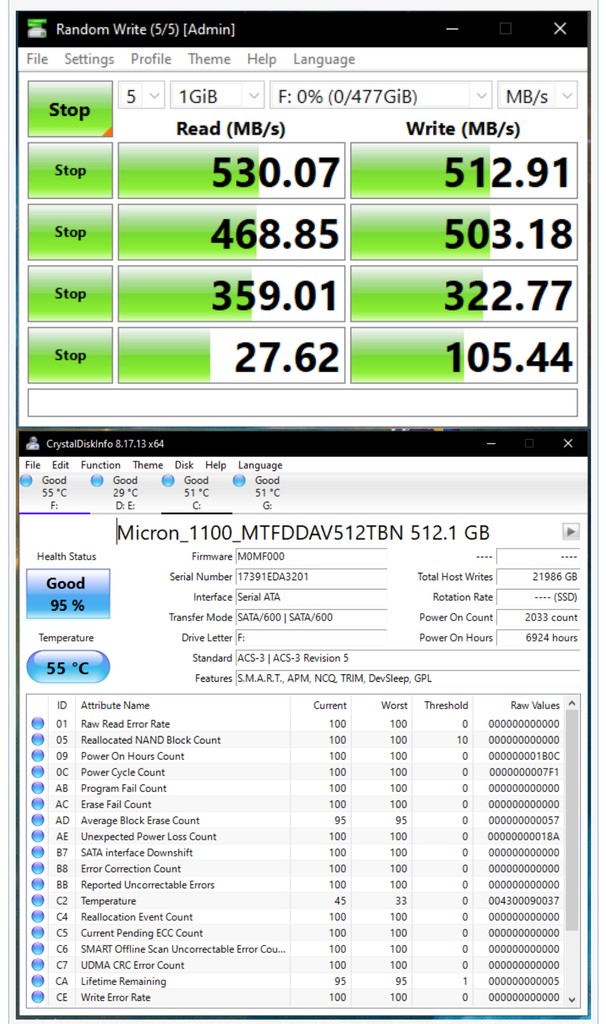The width and height of the screenshot is (606, 1024).
Task: Open Edit menu in CrystalDiskInfo
Action: [x=61, y=465]
